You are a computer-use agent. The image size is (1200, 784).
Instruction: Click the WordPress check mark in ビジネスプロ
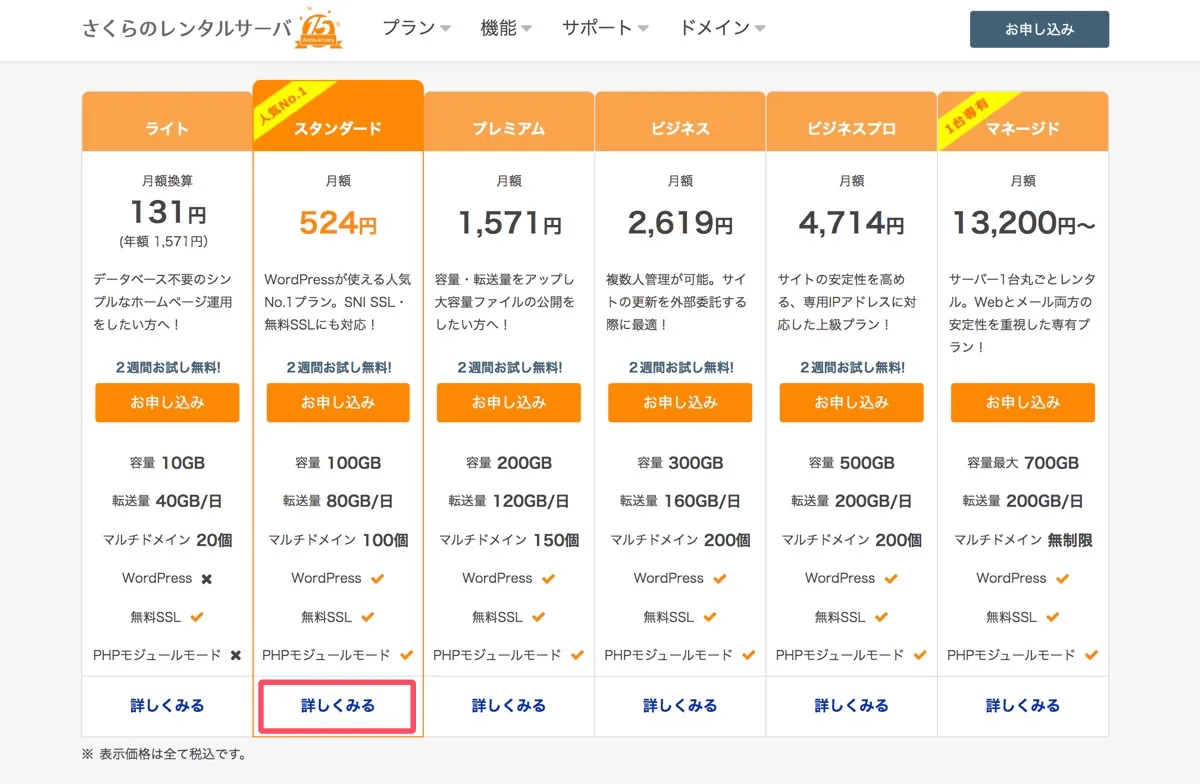pyautogui.click(x=891, y=579)
